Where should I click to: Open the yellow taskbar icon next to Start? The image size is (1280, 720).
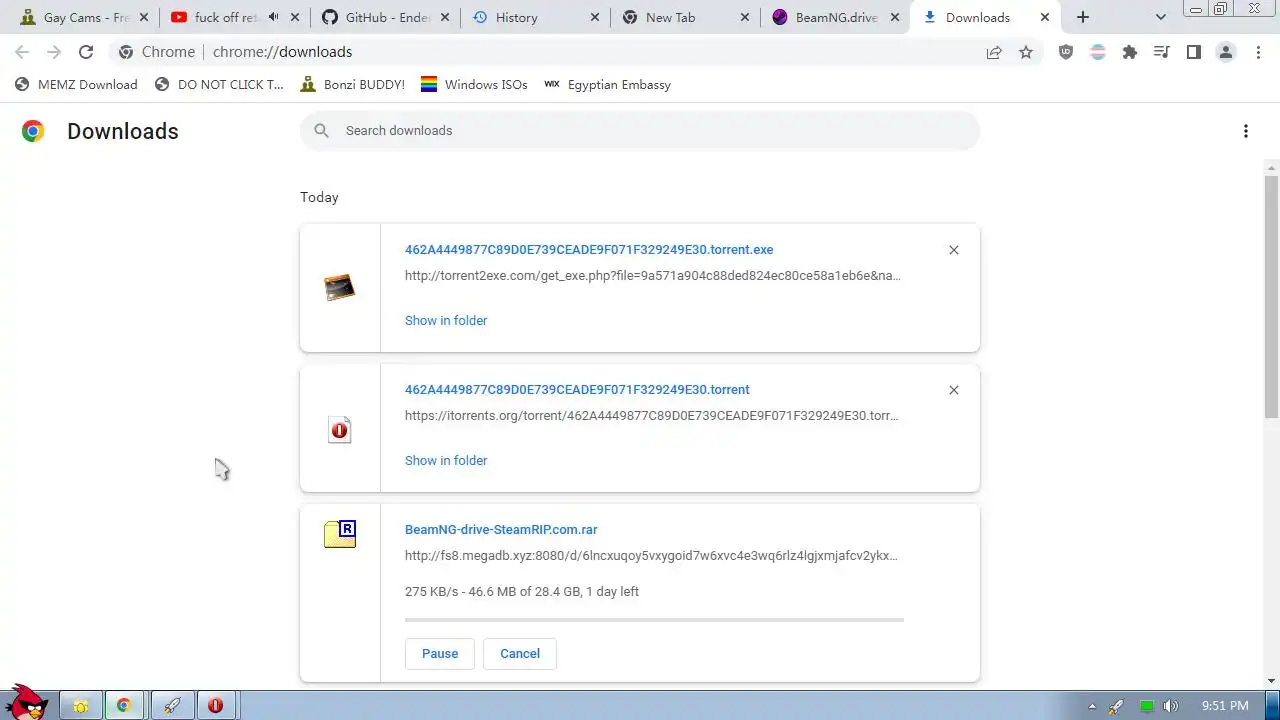click(x=81, y=705)
